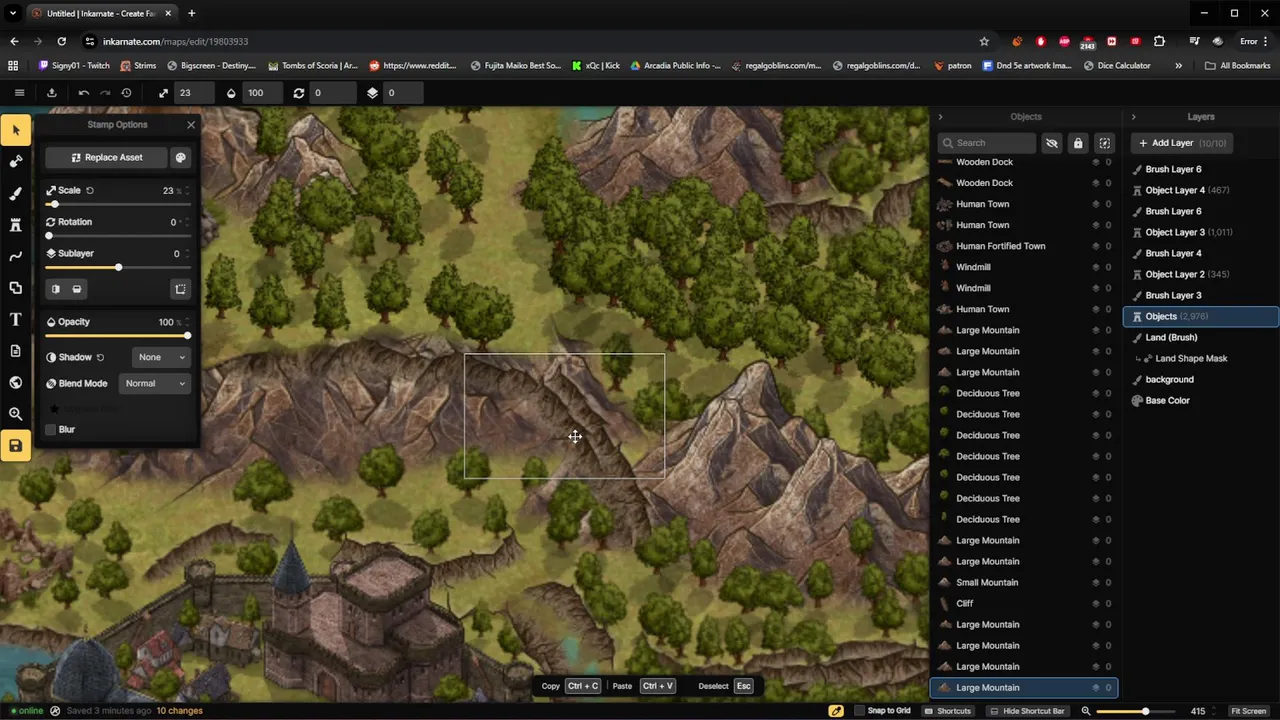The height and width of the screenshot is (720, 1280).
Task: Click the Sublayer value stepper arrows
Action: coord(187,254)
